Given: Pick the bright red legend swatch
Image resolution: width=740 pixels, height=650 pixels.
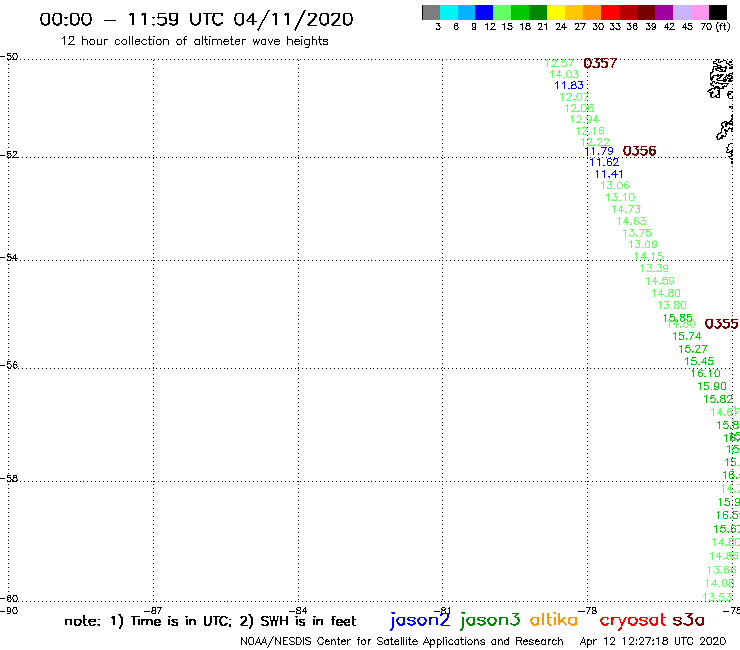Looking at the screenshot, I should tap(610, 12).
